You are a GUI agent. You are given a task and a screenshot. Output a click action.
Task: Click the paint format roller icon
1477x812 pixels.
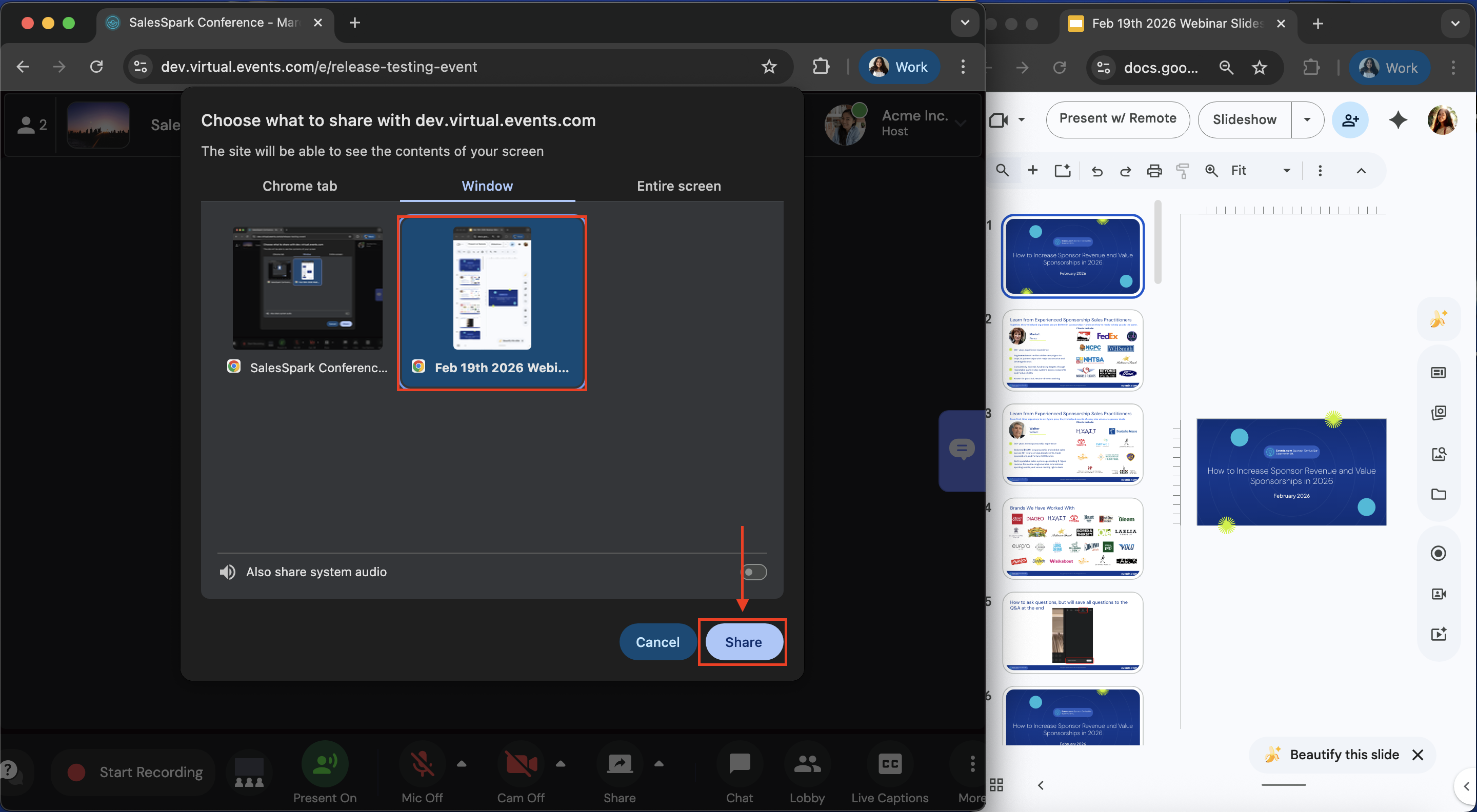point(1182,171)
